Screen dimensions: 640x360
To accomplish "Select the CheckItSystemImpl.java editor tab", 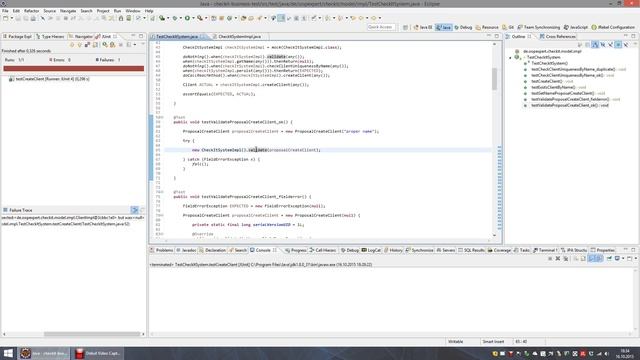I will 239,36.
